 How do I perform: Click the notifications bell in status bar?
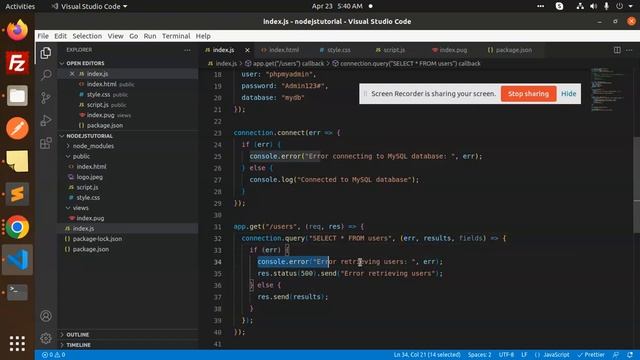pos(630,355)
